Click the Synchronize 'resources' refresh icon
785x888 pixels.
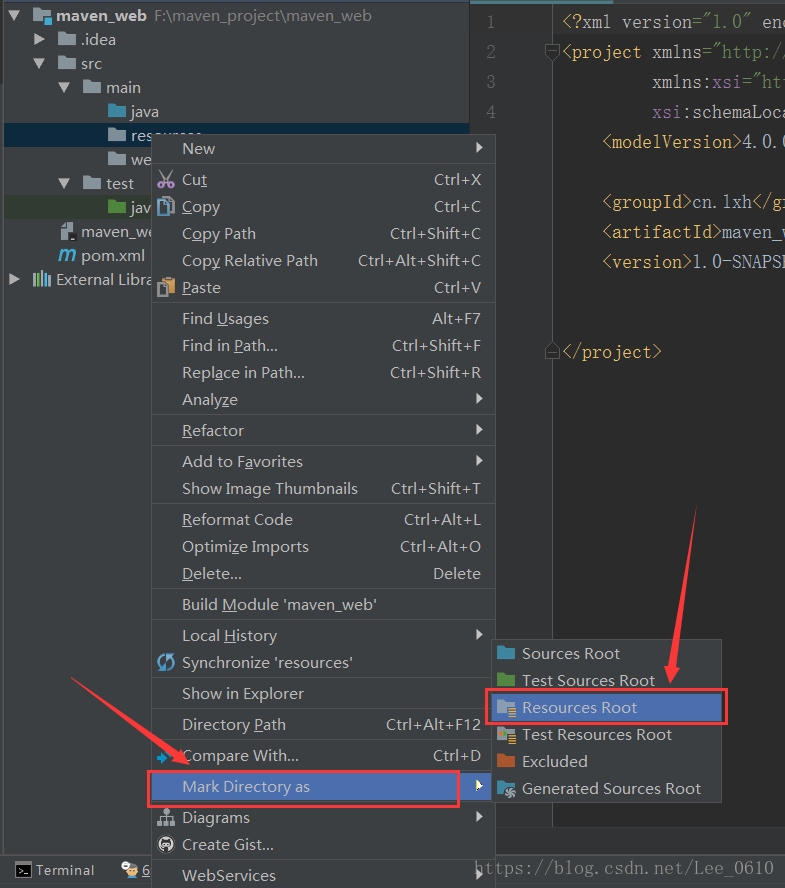tap(166, 663)
